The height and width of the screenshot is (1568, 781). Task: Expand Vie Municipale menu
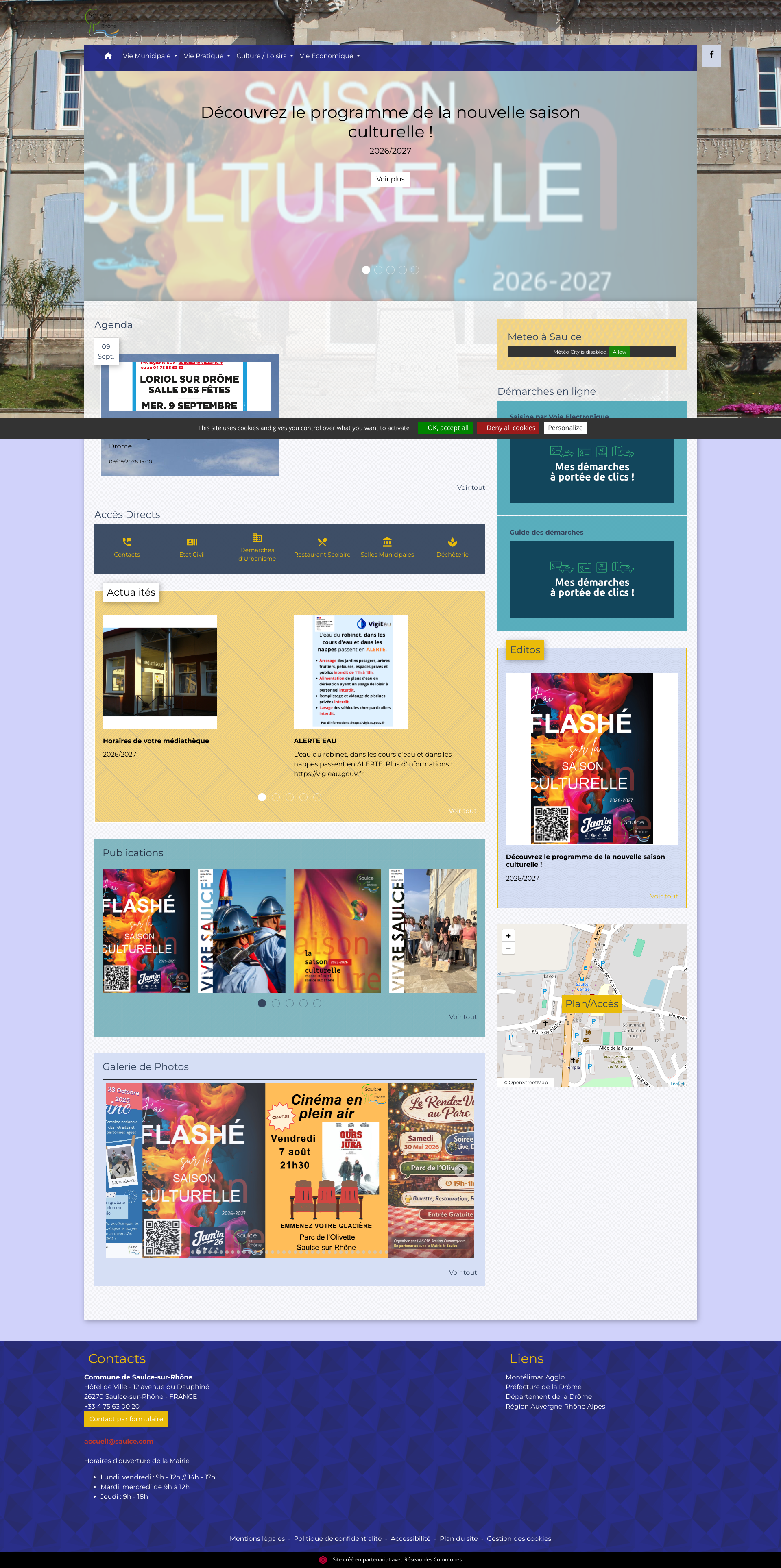(150, 56)
